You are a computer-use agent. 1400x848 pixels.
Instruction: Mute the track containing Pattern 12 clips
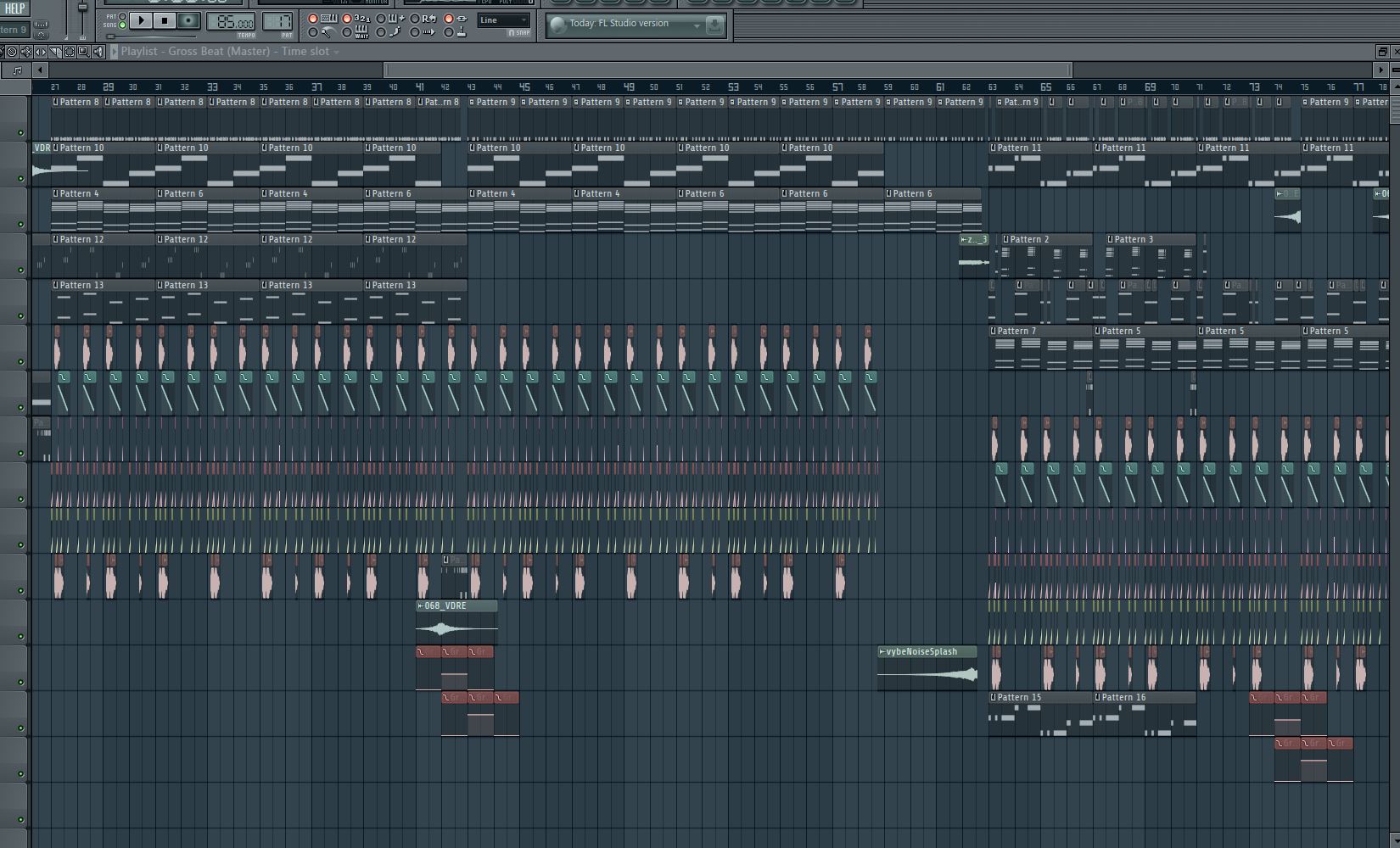pos(20,270)
